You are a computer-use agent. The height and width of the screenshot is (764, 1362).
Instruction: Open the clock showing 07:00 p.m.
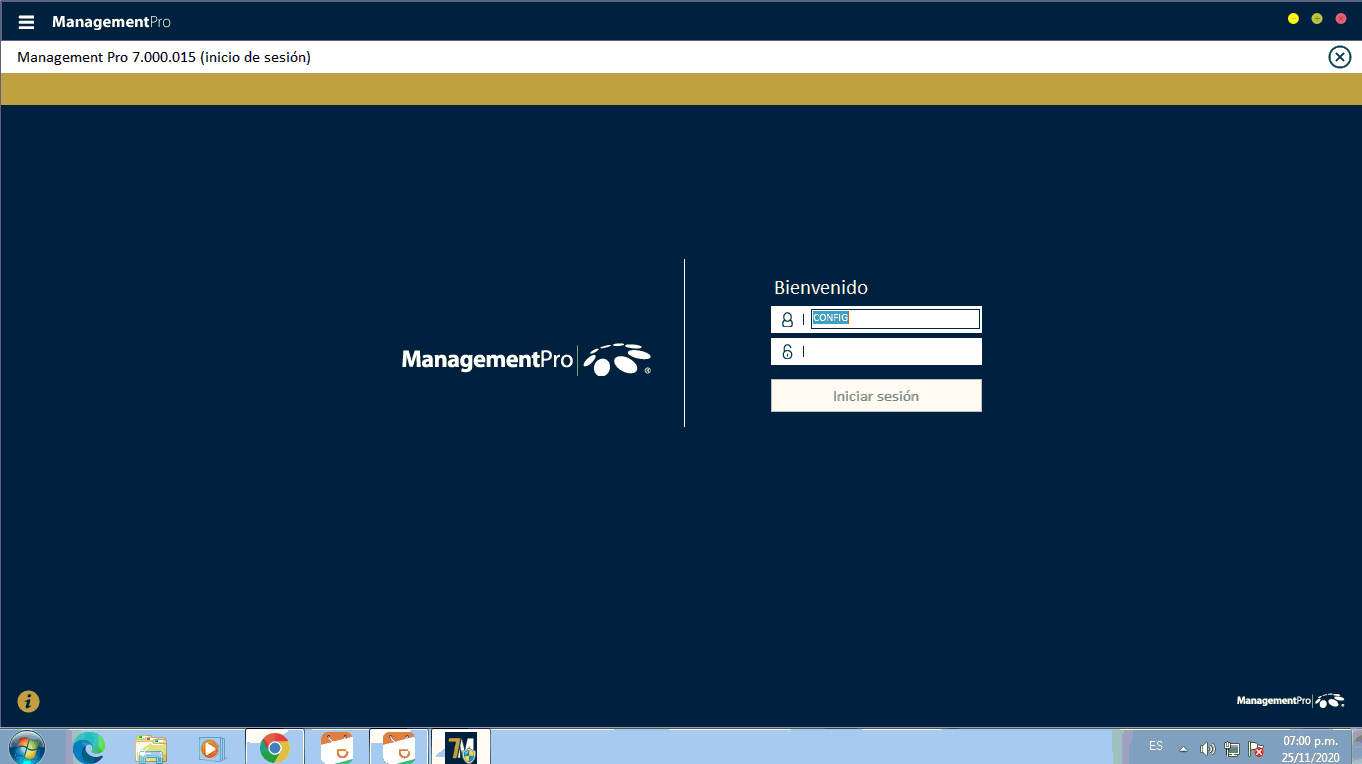pyautogui.click(x=1310, y=748)
